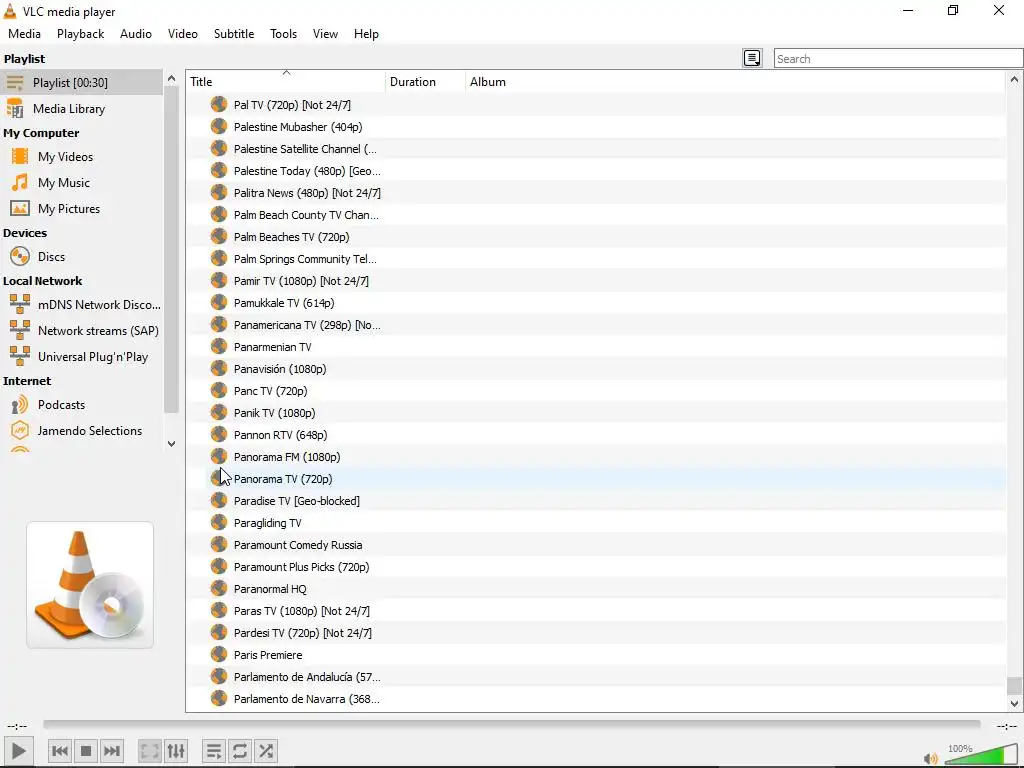
Task: Select Discs under Devices
Action: [x=82, y=257]
